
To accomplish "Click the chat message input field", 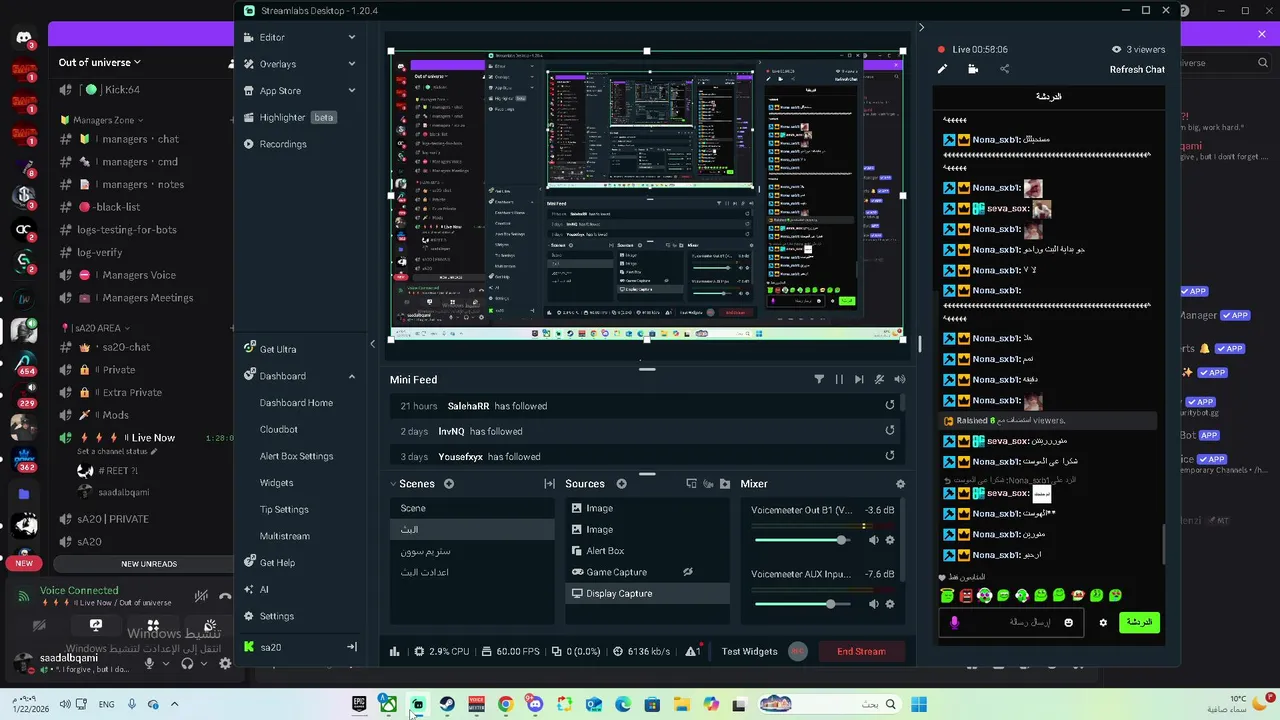I will tap(1012, 622).
